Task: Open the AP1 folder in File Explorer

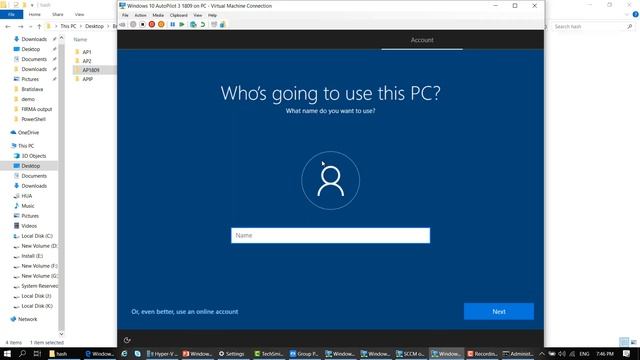Action: (x=87, y=52)
